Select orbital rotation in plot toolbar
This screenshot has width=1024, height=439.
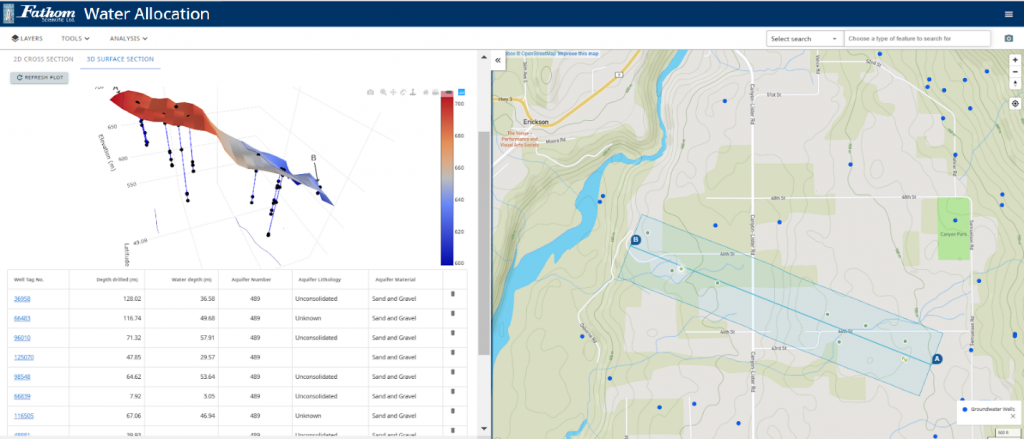point(403,92)
